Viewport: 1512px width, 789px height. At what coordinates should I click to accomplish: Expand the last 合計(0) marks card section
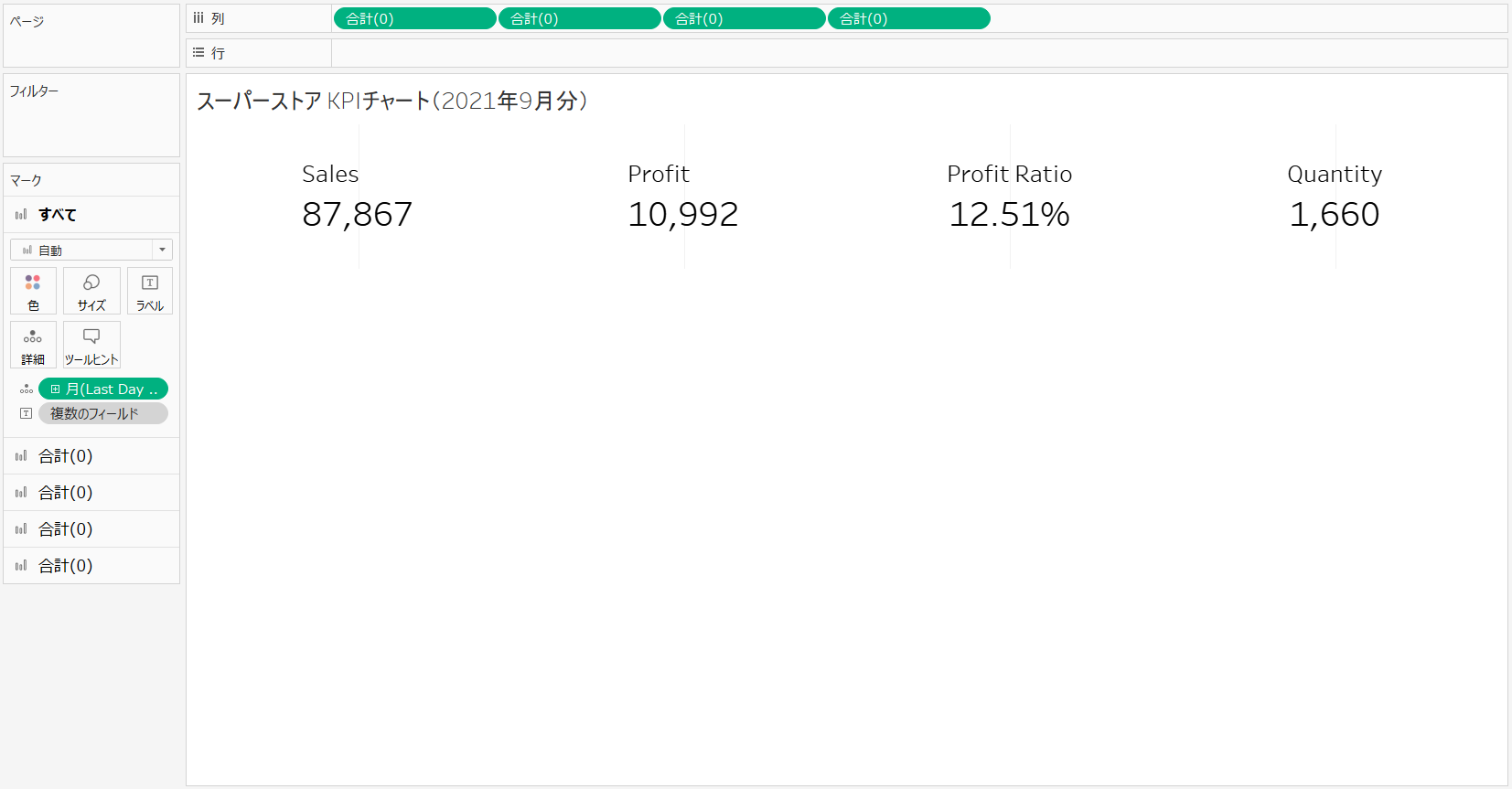click(x=65, y=566)
